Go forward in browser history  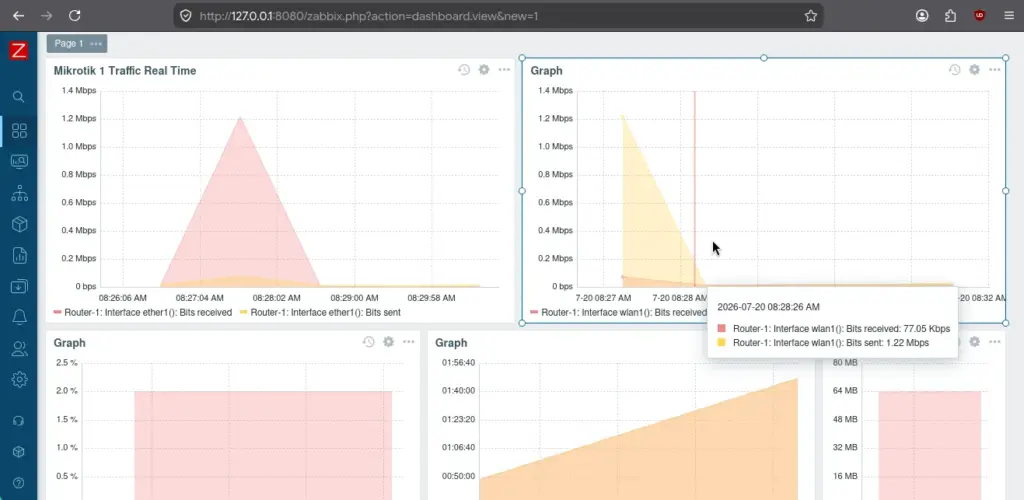pos(46,16)
